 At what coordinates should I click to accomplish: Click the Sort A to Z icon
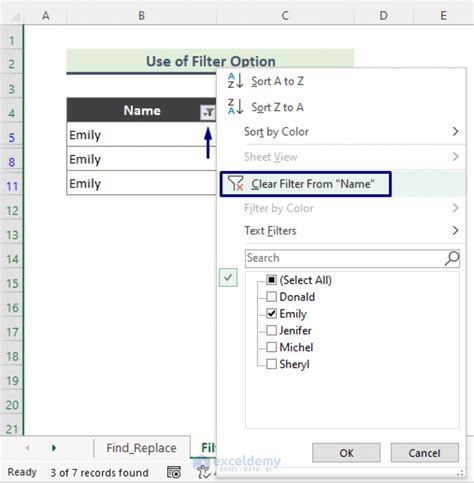[235, 81]
